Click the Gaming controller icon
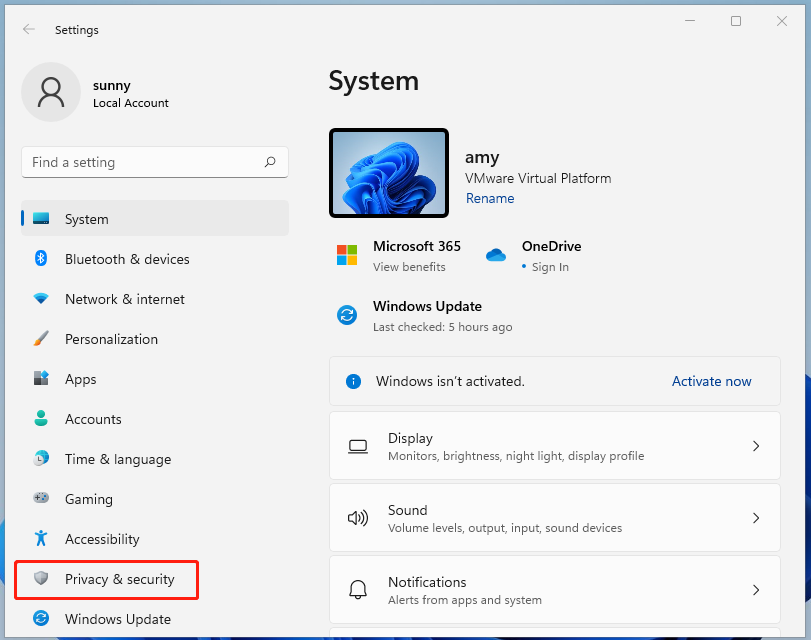This screenshot has width=811, height=640. tap(41, 498)
